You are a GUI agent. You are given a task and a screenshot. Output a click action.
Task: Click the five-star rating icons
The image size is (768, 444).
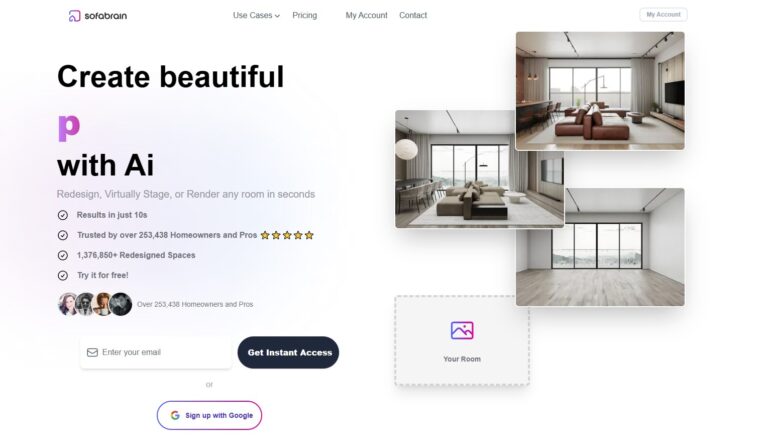tap(287, 235)
